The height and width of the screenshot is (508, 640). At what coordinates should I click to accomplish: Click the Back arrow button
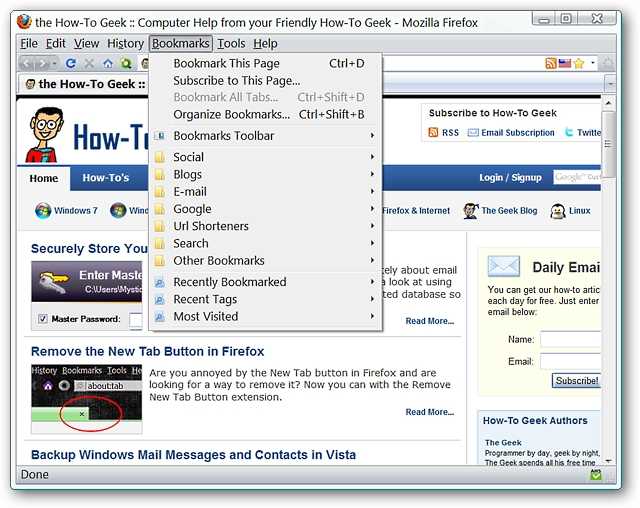26,63
